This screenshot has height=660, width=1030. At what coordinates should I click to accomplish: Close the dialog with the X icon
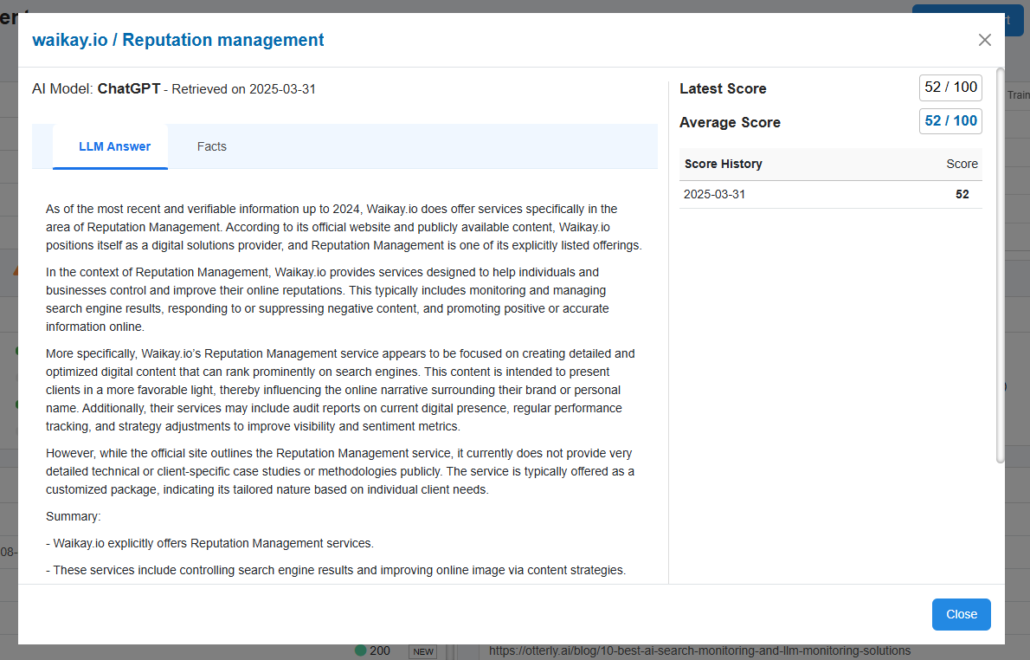(x=984, y=40)
